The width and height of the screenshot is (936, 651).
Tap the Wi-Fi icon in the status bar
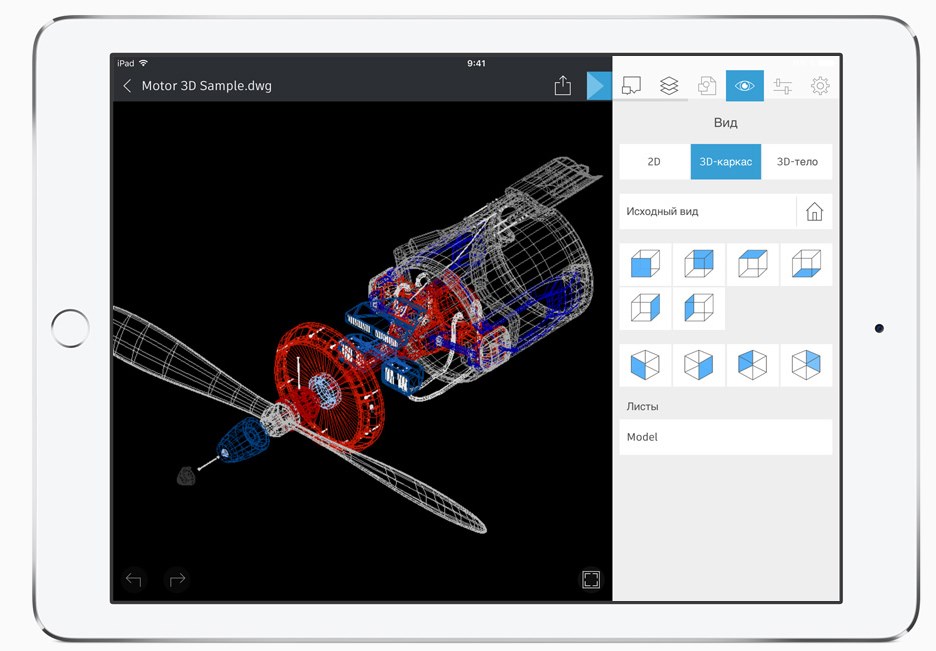[x=143, y=63]
